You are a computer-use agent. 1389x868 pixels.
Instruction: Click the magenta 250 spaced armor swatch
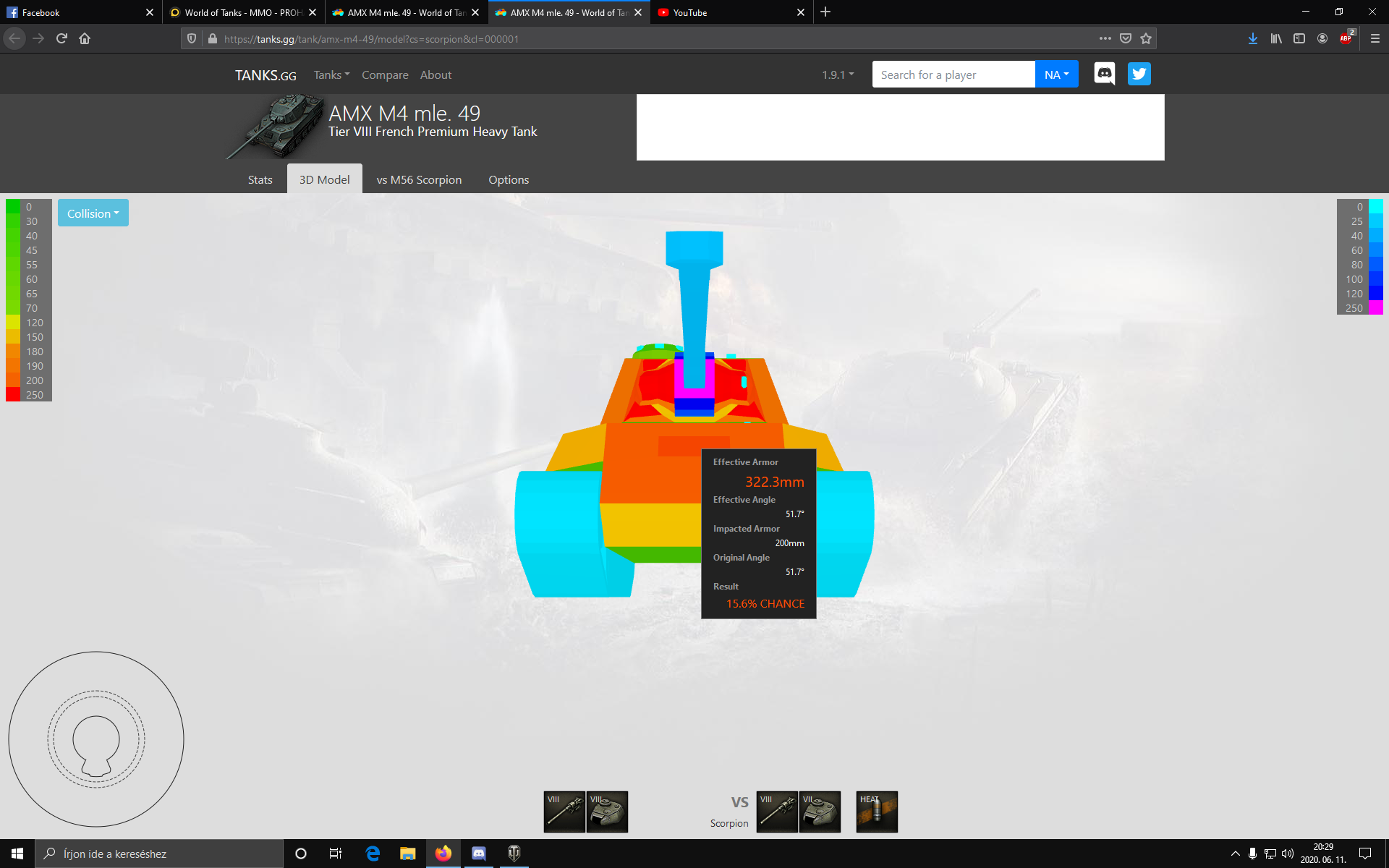(x=1375, y=308)
